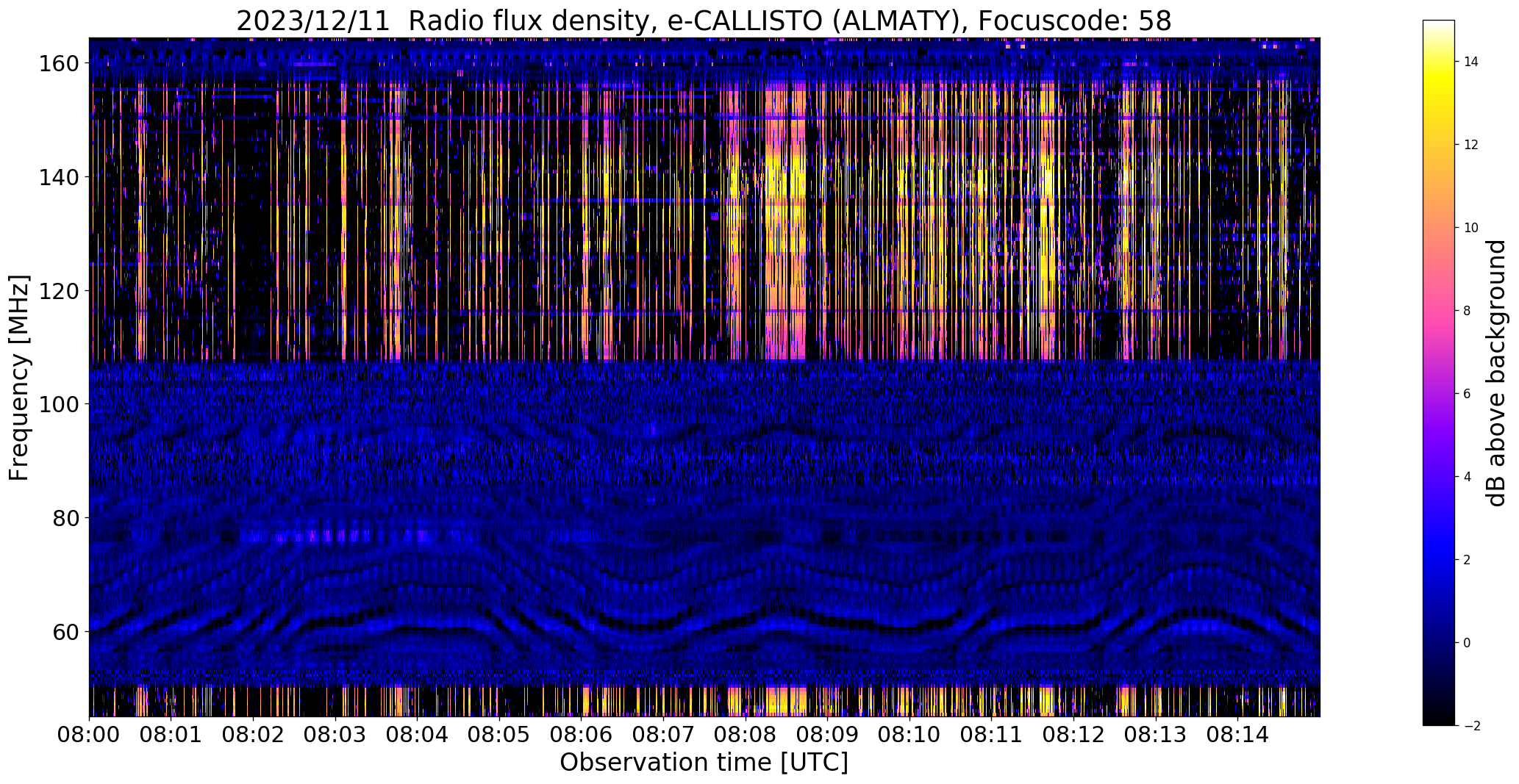
Task: Click the 160 frequency tick label
Action: point(58,64)
